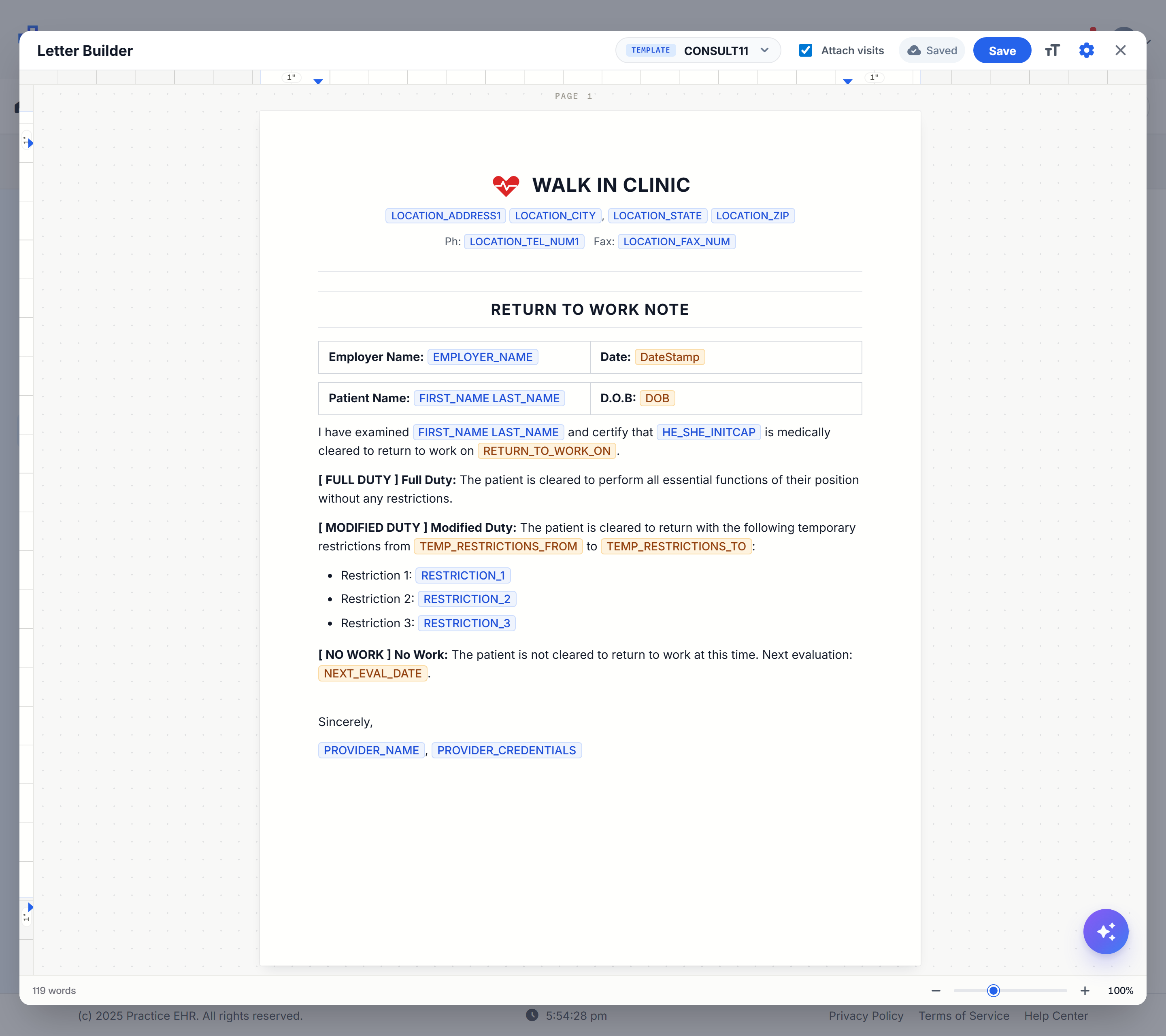
Task: Click the clock icon in the footer
Action: point(532,1015)
